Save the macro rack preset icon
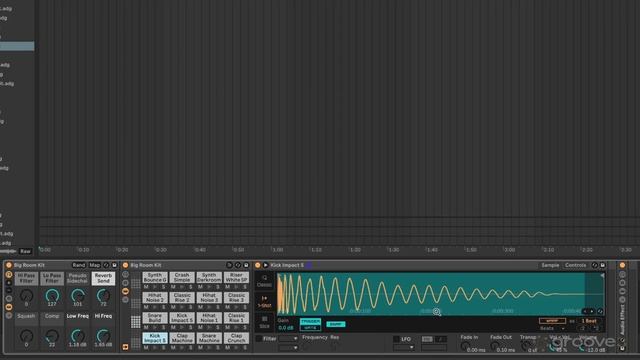The height and width of the screenshot is (360, 640). 114,265
